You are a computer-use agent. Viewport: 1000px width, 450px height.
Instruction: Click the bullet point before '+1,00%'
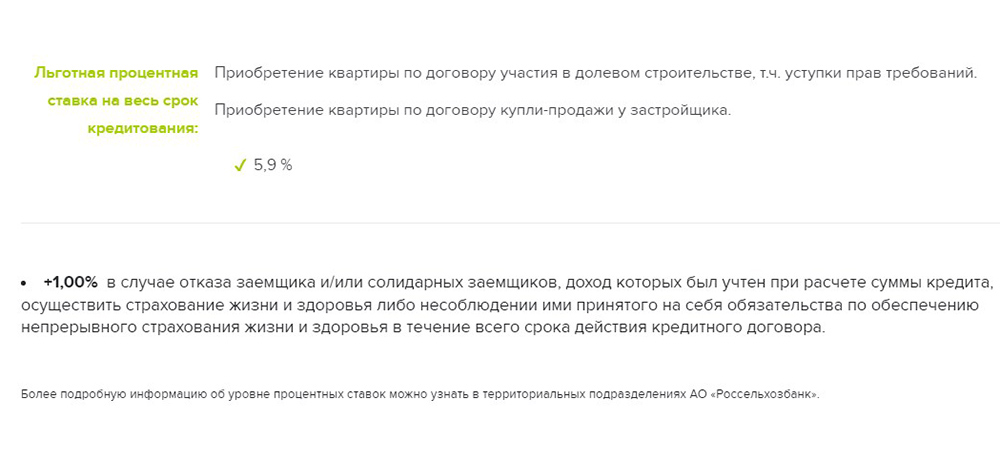click(x=25, y=283)
